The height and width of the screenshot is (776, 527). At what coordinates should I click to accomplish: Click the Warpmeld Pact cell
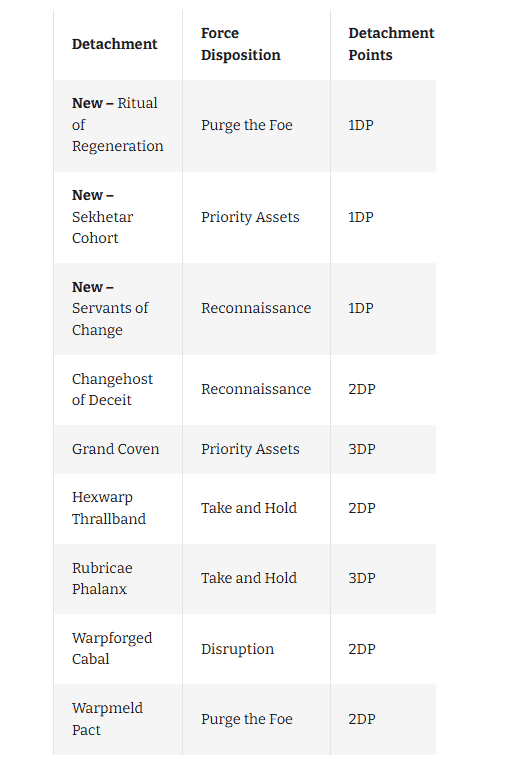(118, 720)
